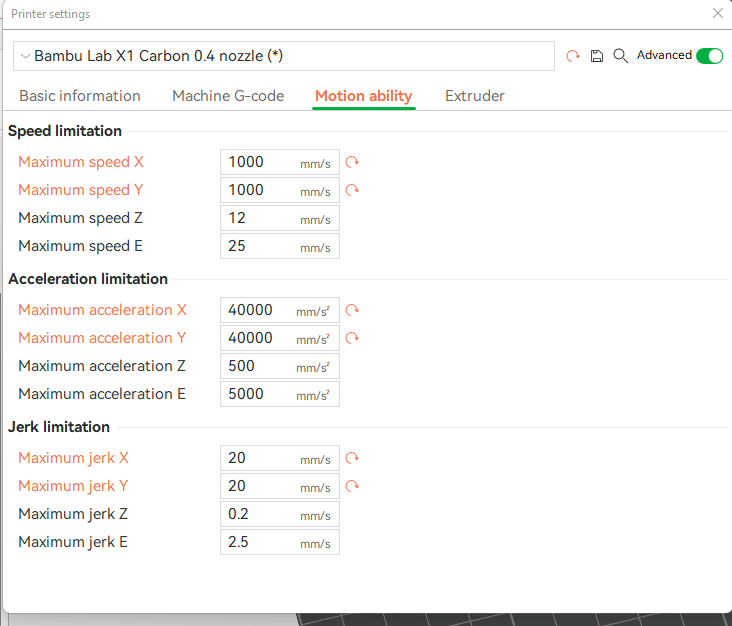
Task: Click the Maximum acceleration Z field
Action: pos(260,366)
